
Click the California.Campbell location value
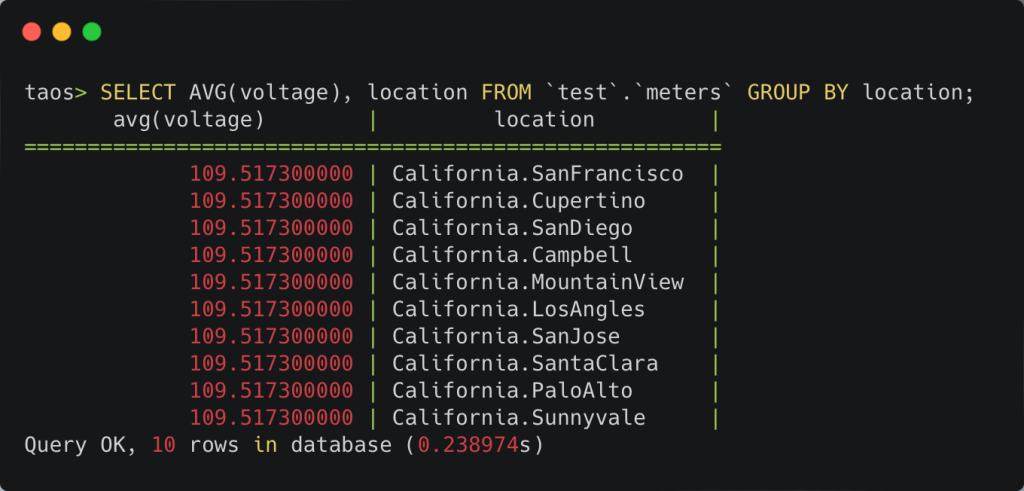(x=512, y=255)
